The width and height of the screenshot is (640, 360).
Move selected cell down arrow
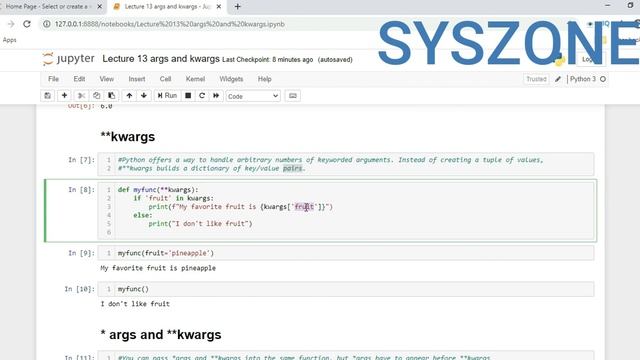pos(144,96)
